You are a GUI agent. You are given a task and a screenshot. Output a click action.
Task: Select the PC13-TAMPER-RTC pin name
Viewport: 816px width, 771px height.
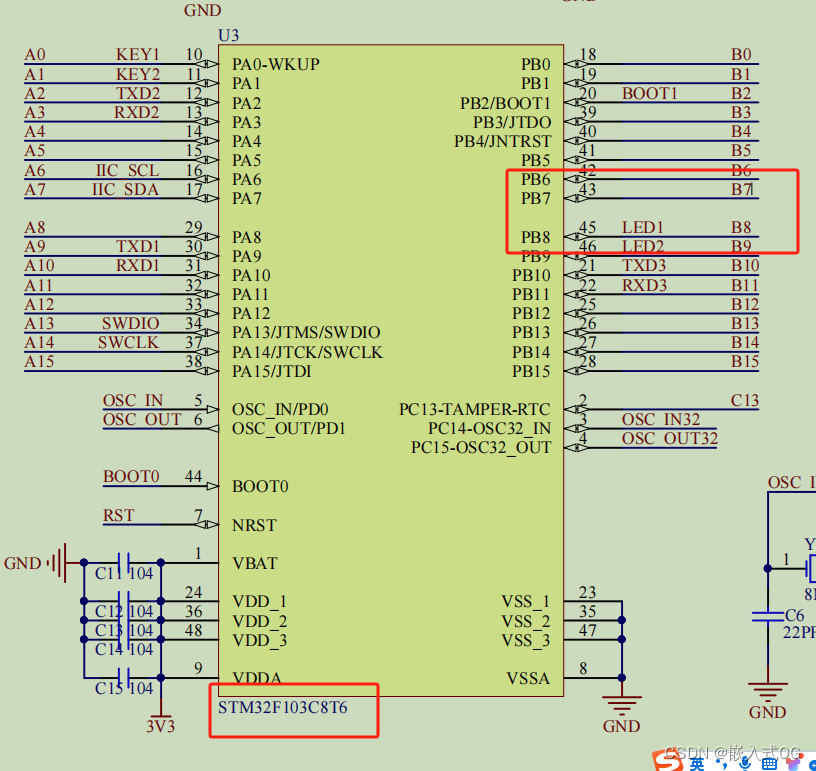(x=474, y=409)
